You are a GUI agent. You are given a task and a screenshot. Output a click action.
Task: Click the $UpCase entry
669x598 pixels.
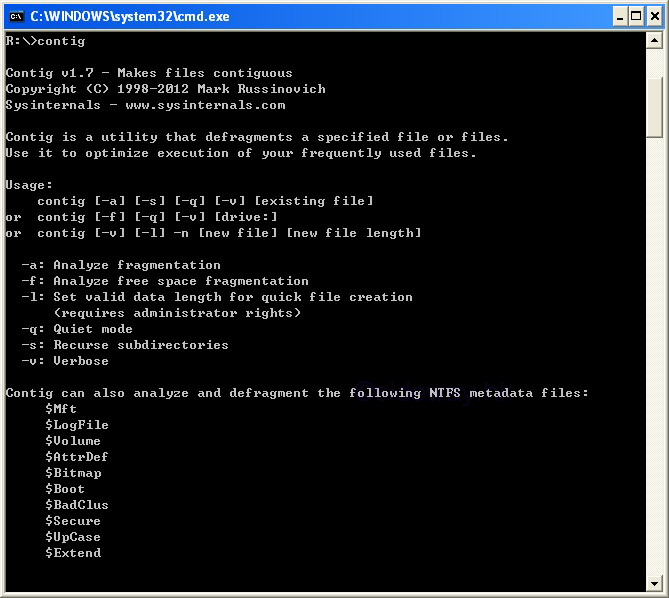tap(73, 537)
